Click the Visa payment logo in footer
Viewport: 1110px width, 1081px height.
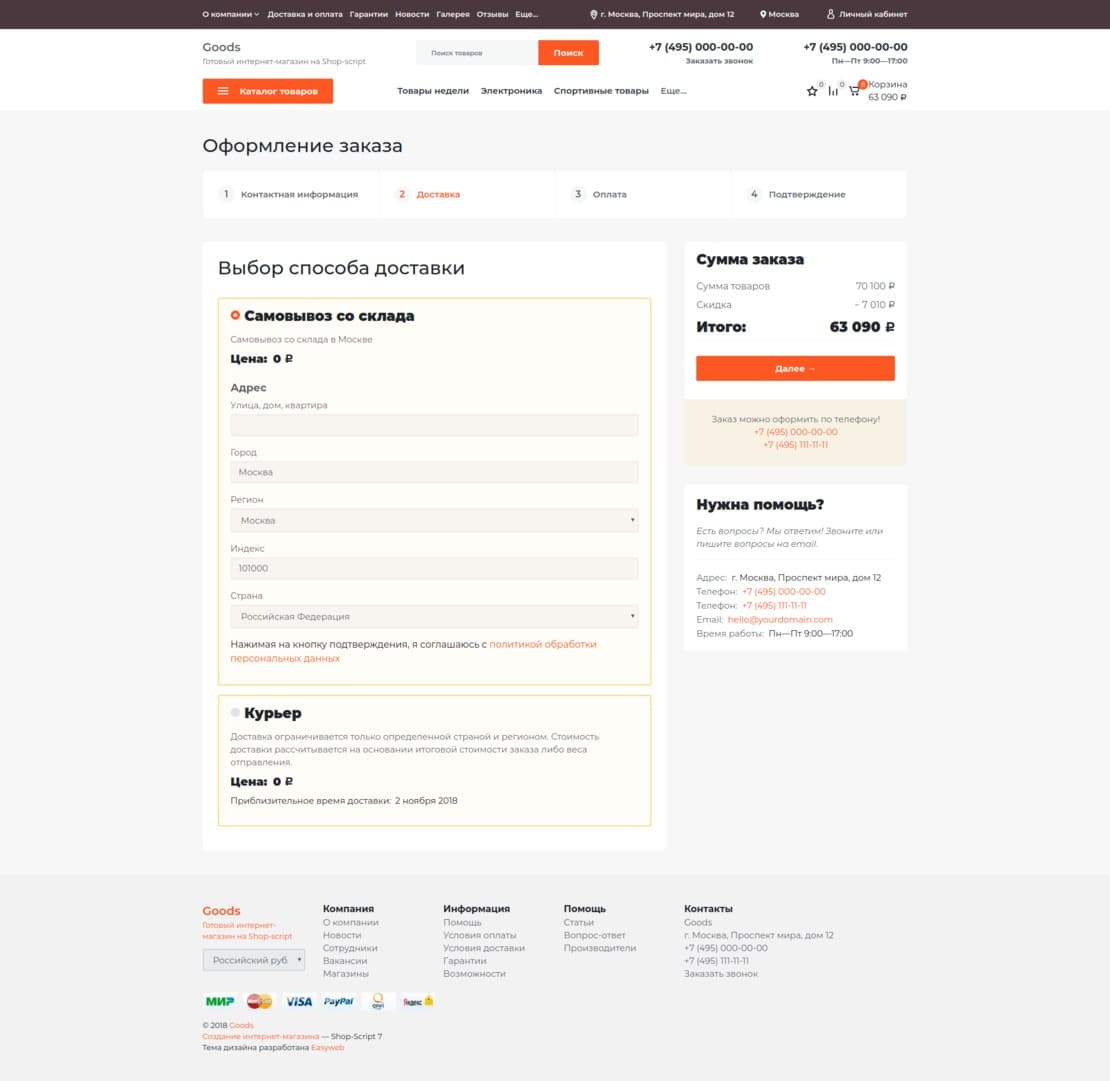pos(299,1001)
